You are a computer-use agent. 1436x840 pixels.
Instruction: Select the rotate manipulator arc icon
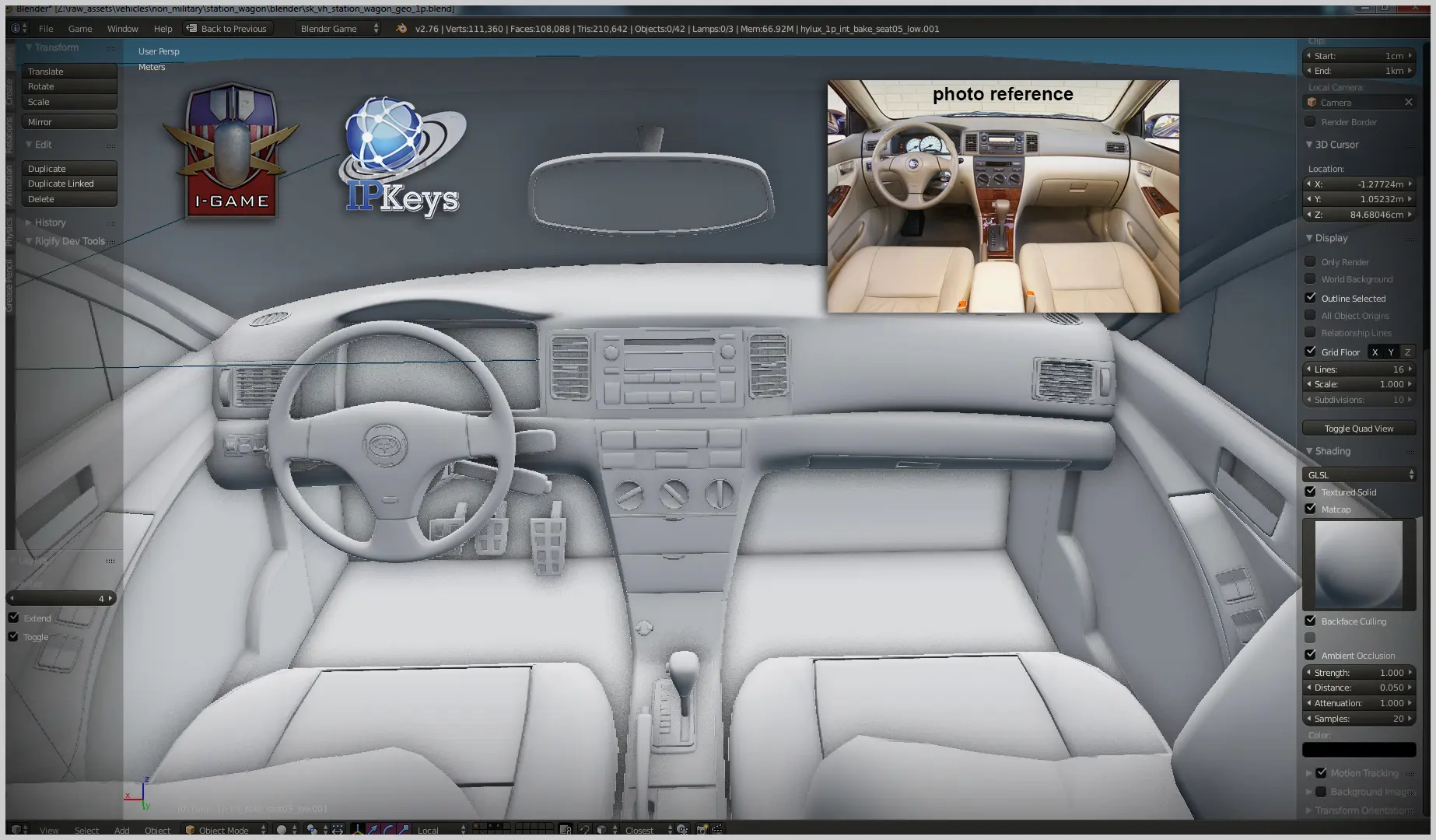(388, 830)
